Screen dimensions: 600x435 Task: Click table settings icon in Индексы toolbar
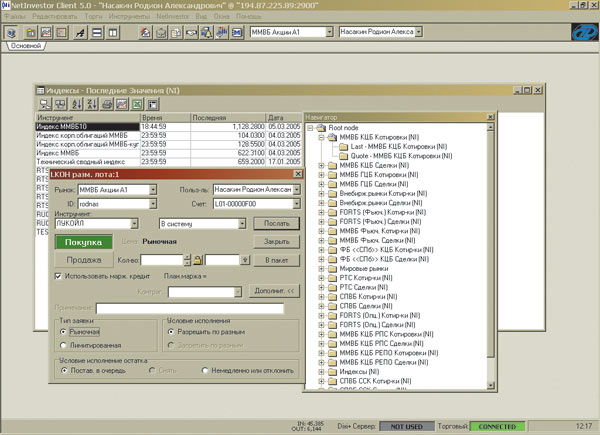(x=153, y=104)
